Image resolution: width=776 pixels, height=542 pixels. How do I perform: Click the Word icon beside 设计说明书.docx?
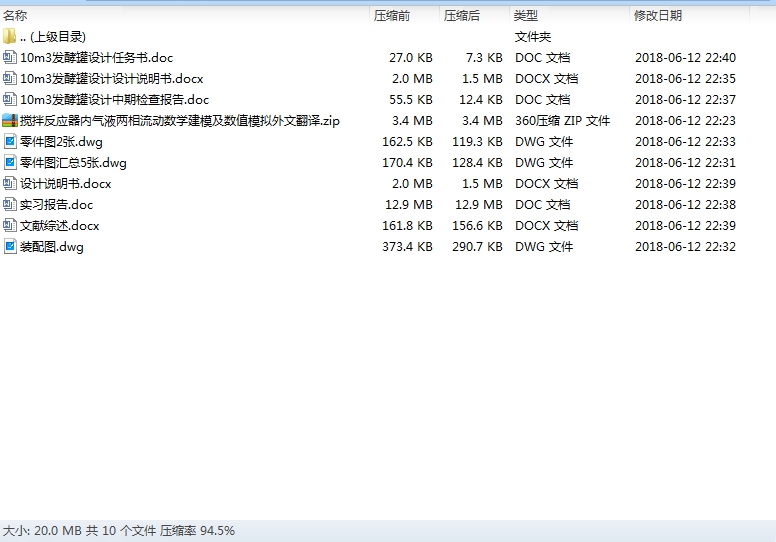click(9, 184)
